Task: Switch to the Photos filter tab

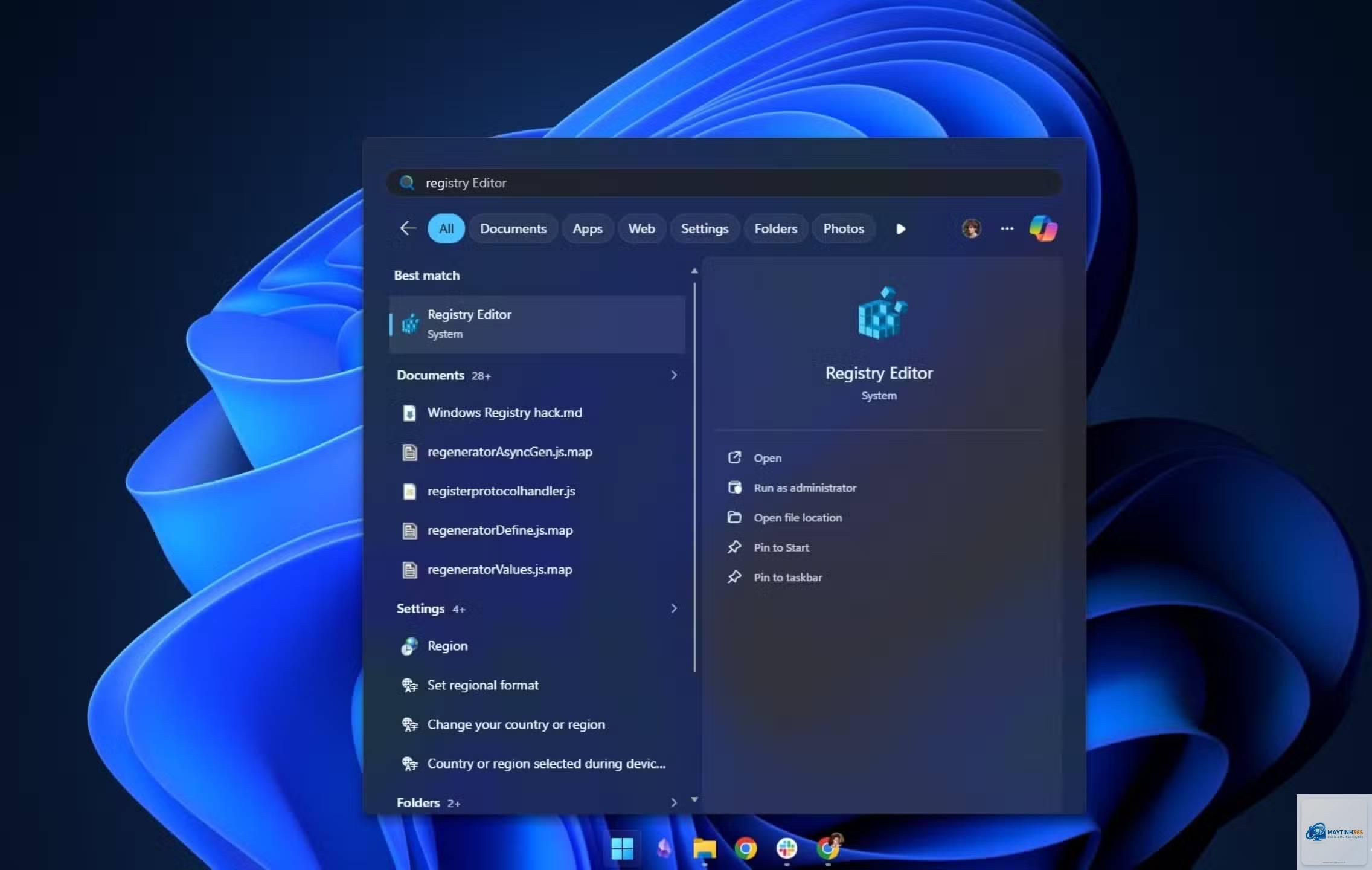Action: 844,228
